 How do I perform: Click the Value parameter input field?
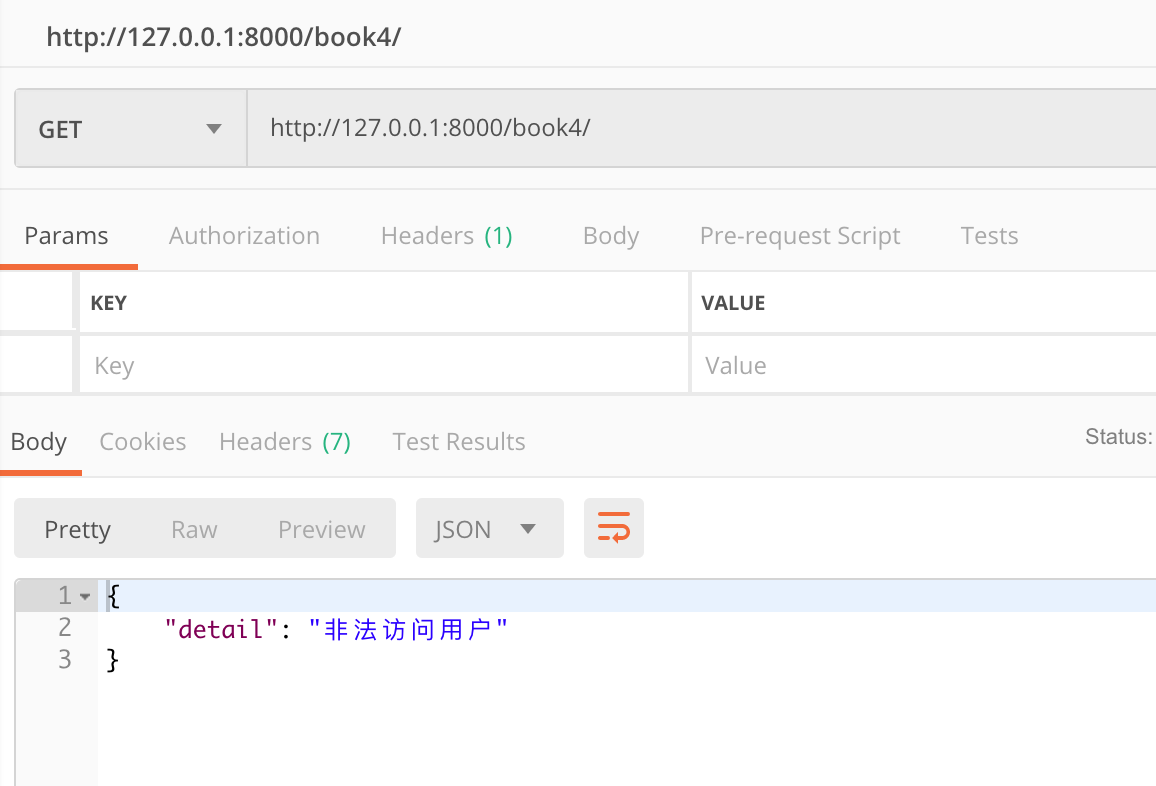920,366
